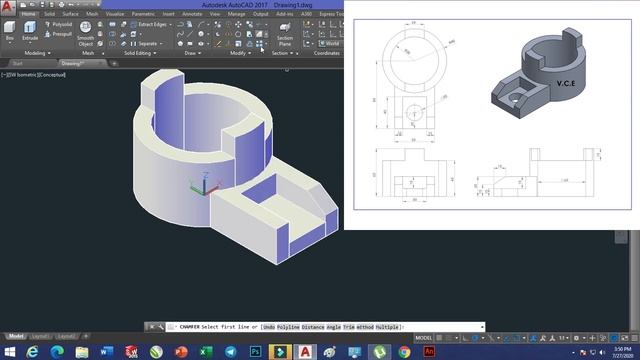
Task: Expand the Extrude tool dropdown arrow
Action: tap(30, 42)
